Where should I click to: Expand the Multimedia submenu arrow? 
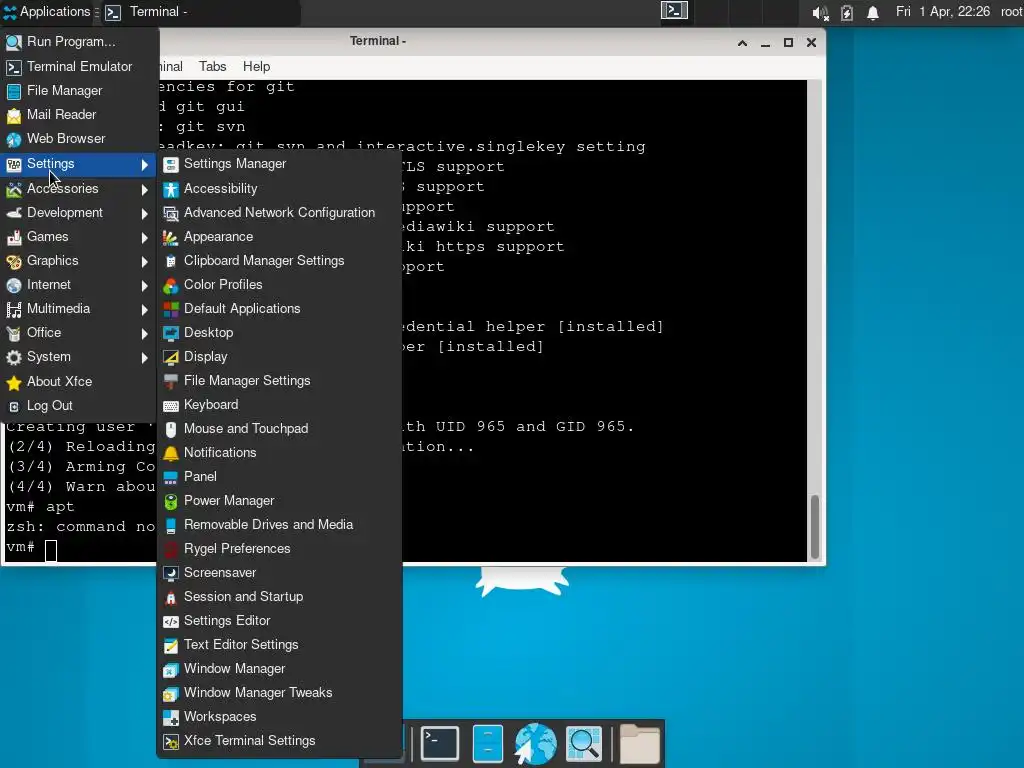[x=144, y=310]
